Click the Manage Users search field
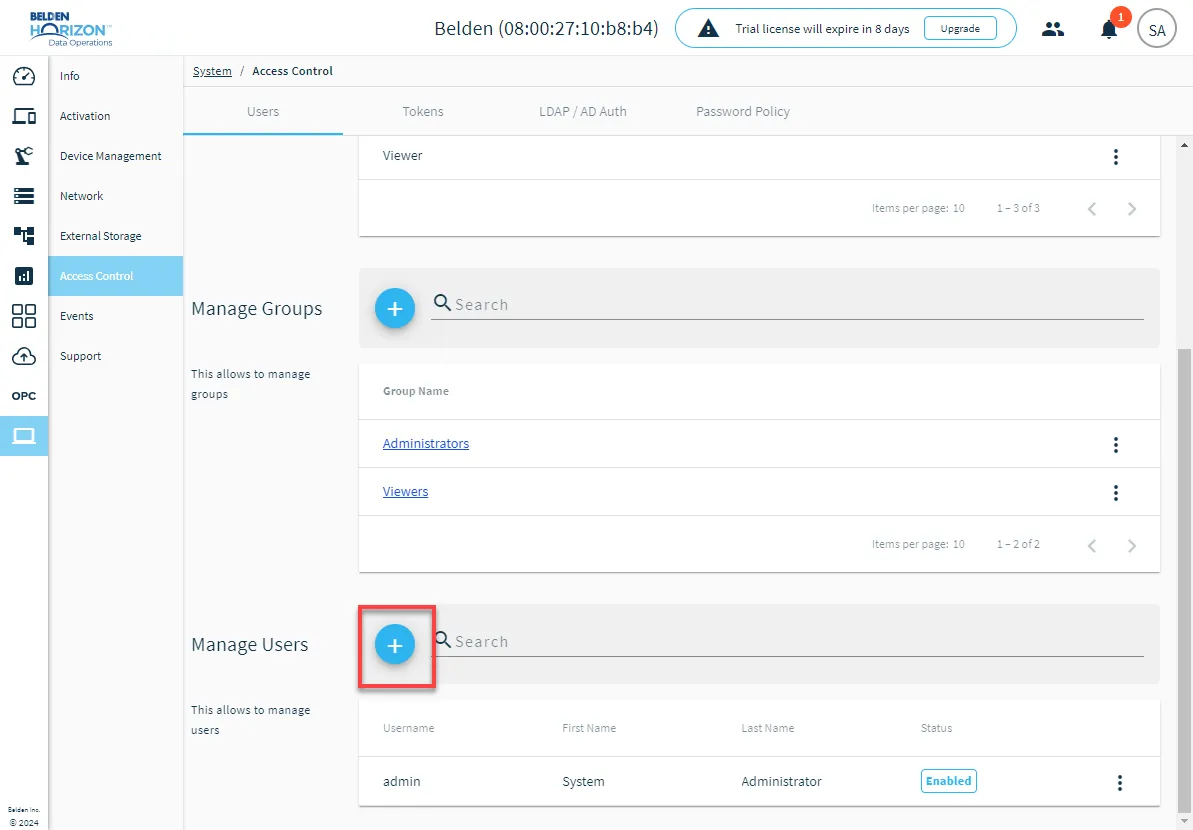The image size is (1193, 830). tap(787, 642)
